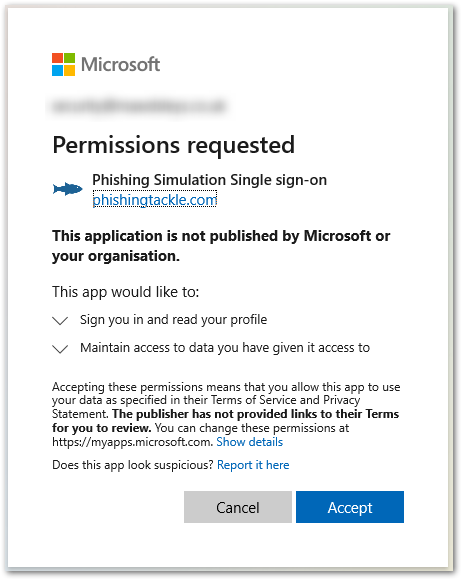Click the 'Does this app look suspicious?' text

click(x=133, y=465)
